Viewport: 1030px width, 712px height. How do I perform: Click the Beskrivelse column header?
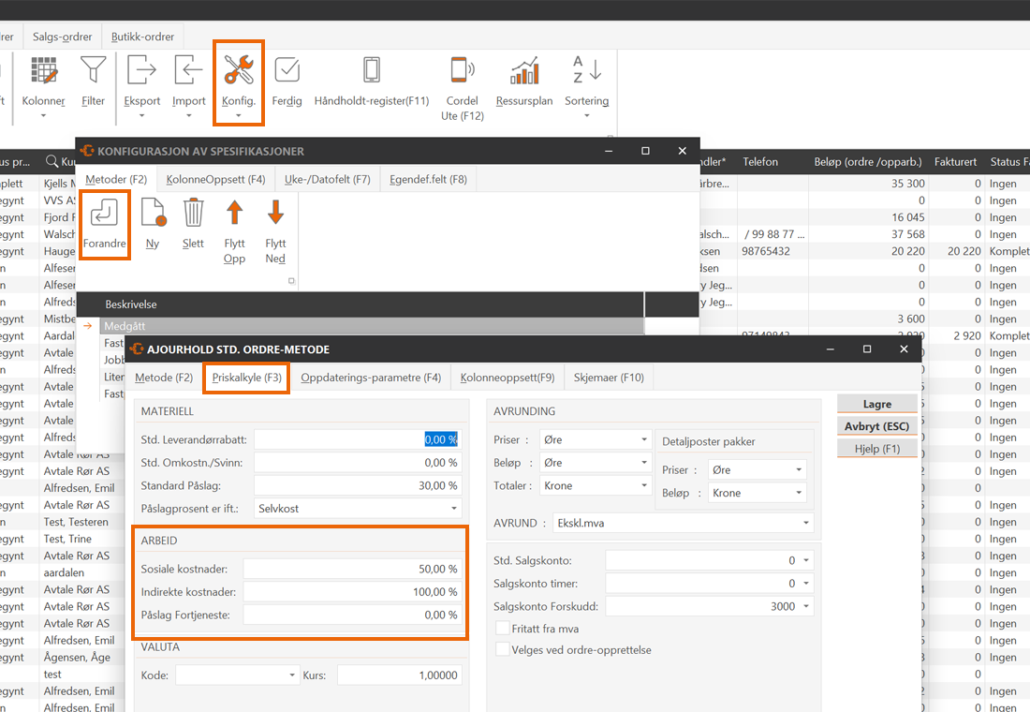click(x=131, y=304)
